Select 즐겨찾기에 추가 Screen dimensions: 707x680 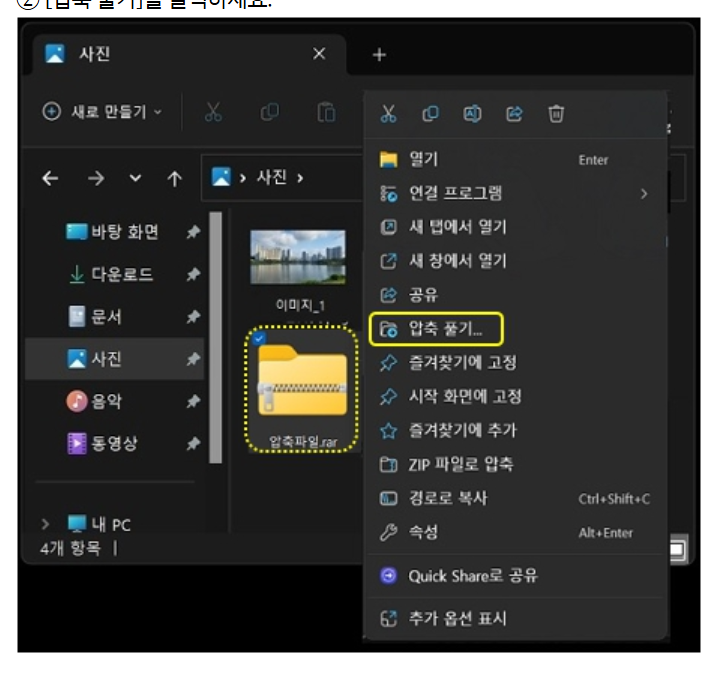click(515, 431)
